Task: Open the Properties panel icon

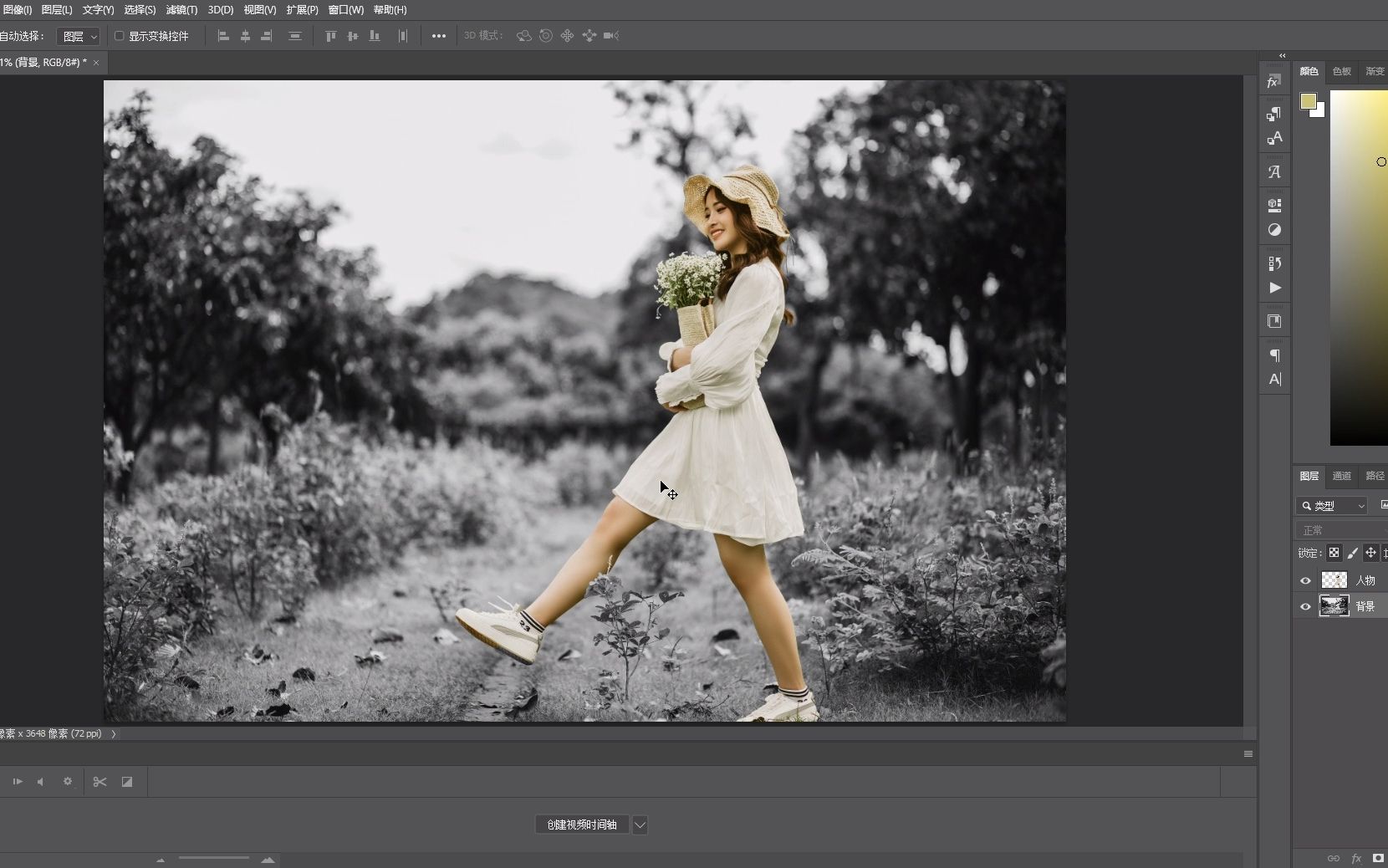Action: [1274, 204]
